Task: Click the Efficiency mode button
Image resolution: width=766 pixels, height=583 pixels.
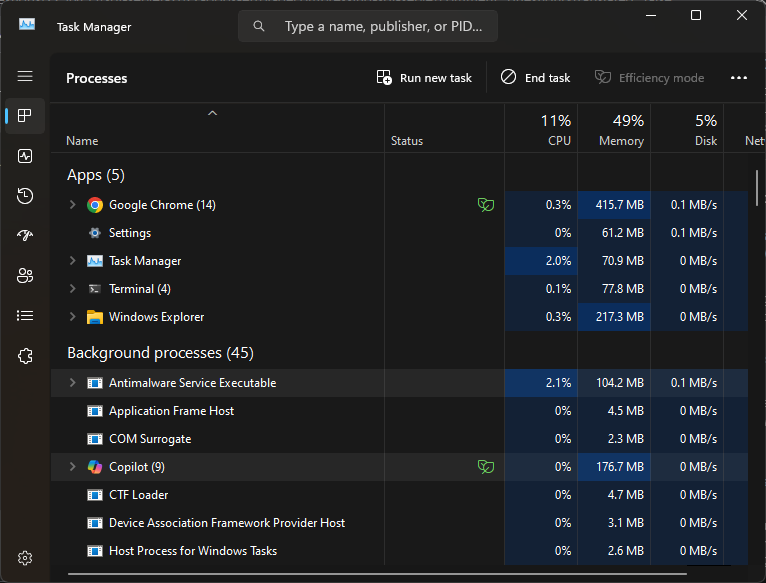Action: pyautogui.click(x=649, y=78)
